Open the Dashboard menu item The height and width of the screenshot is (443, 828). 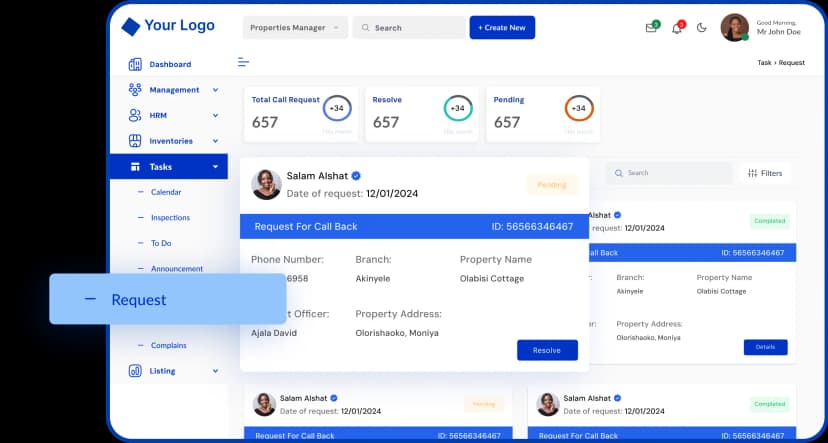click(169, 64)
